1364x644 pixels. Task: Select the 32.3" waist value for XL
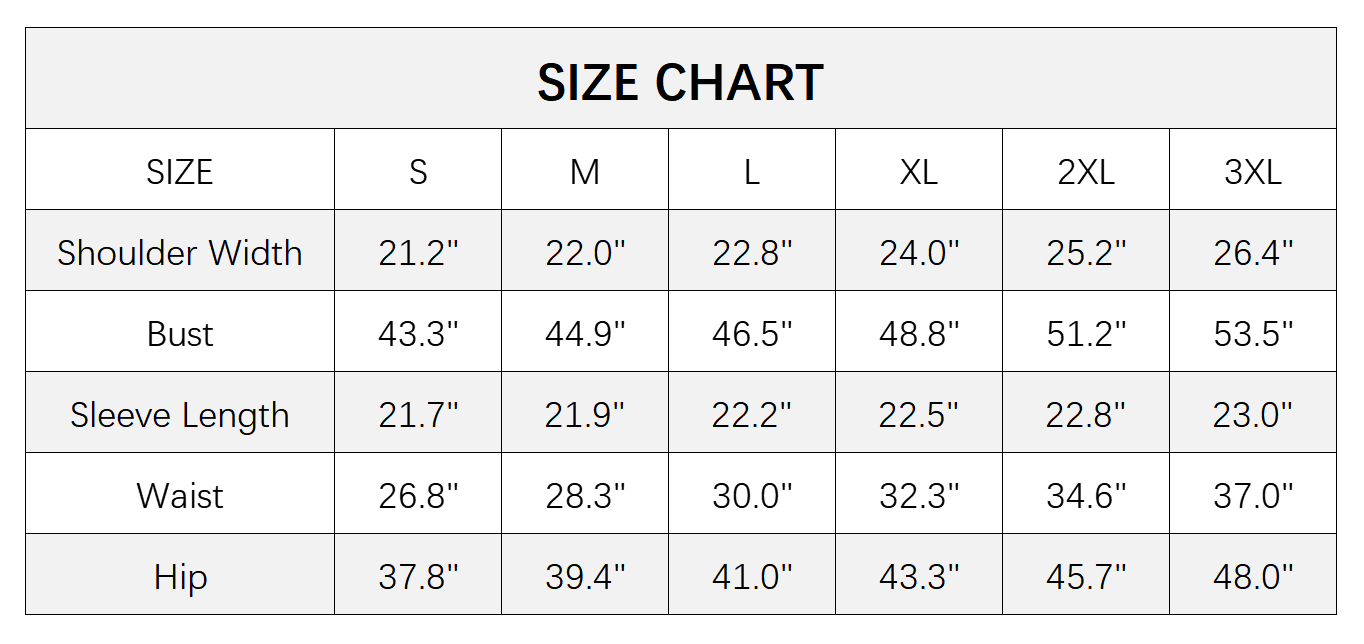[x=918, y=496]
